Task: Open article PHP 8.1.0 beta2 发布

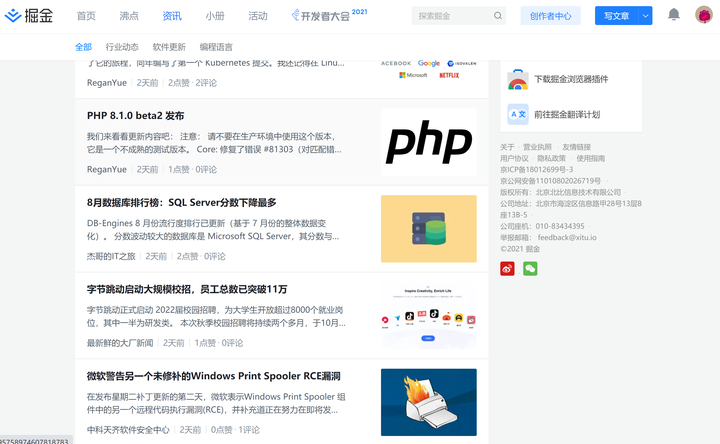Action: click(135, 116)
